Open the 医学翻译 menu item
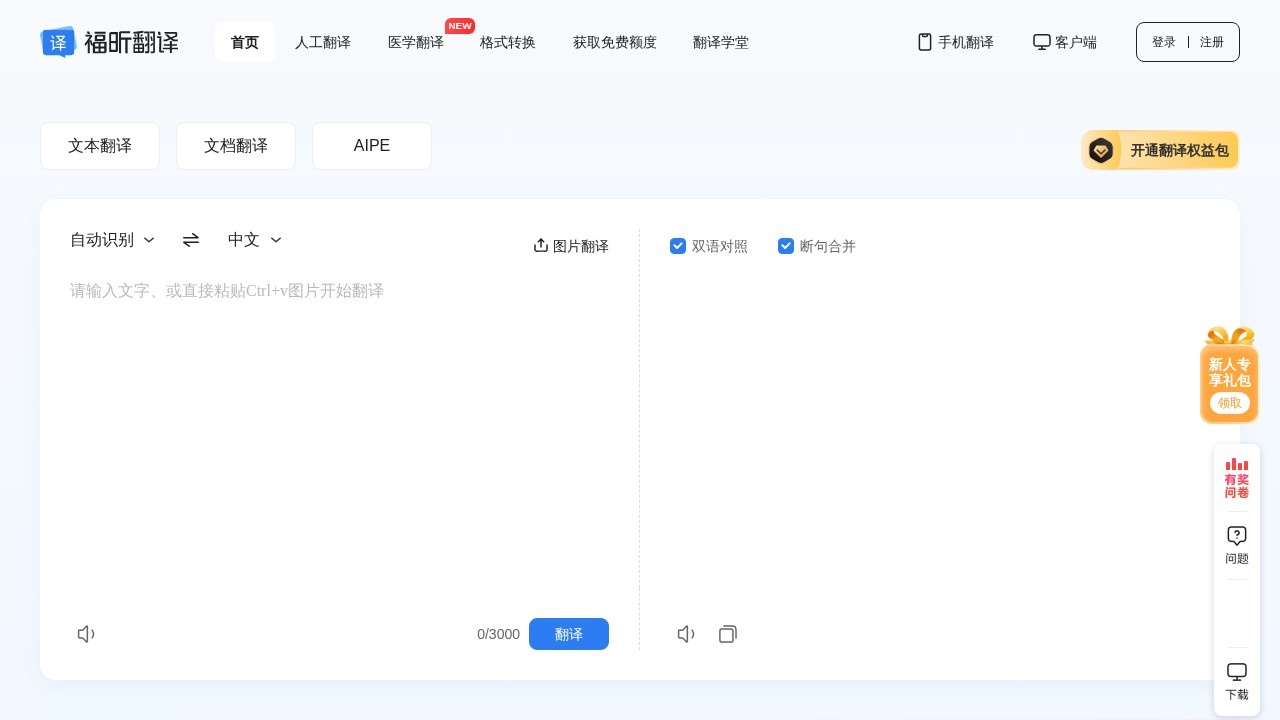Image resolution: width=1280 pixels, height=720 pixels. pyautogui.click(x=416, y=42)
